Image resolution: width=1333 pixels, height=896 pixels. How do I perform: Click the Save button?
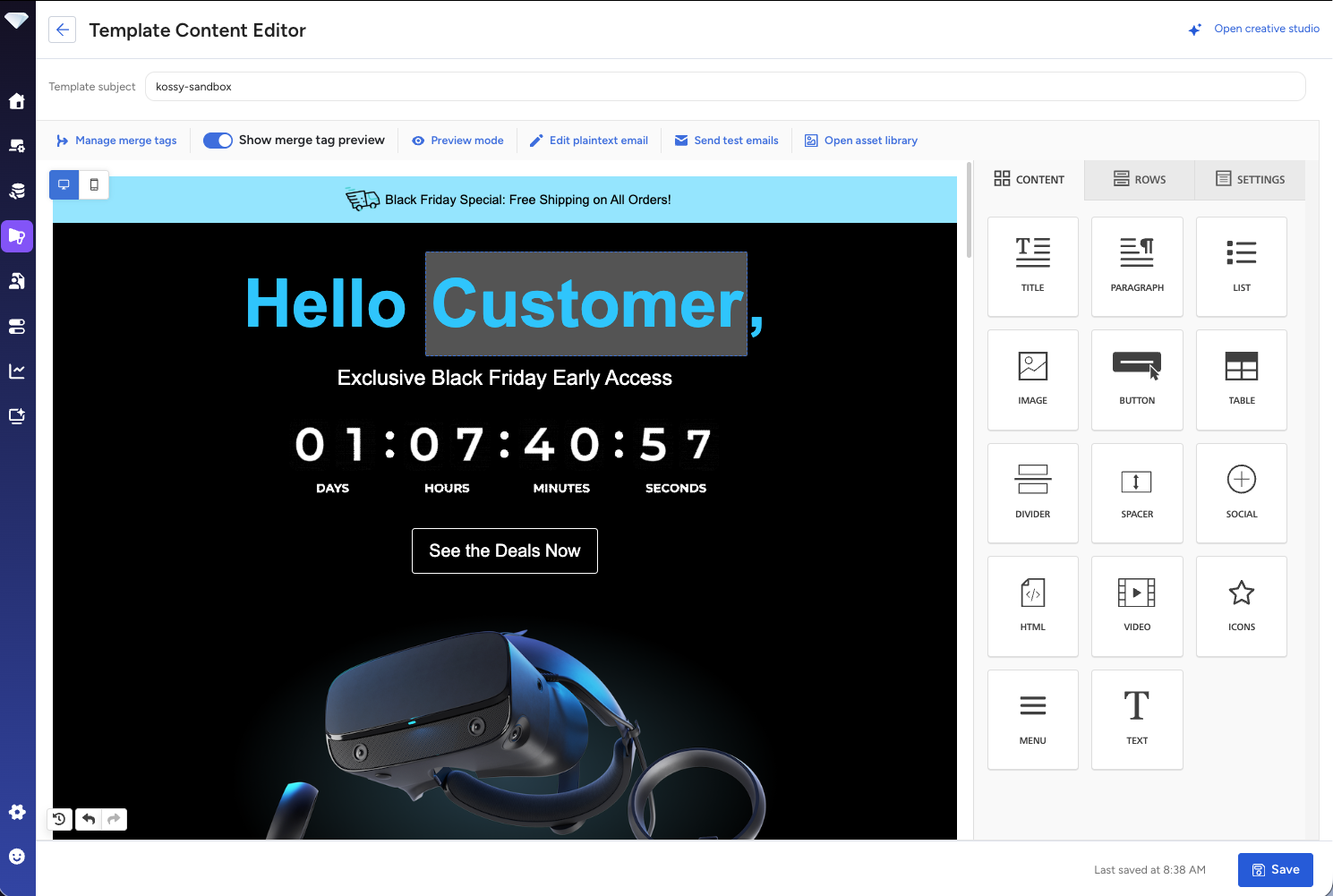pyautogui.click(x=1275, y=870)
